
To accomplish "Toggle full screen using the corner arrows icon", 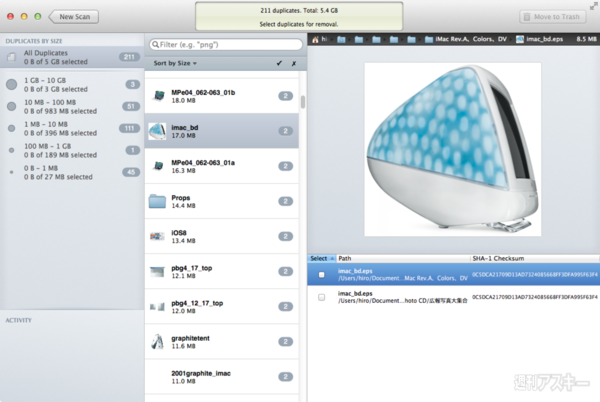I will [x=593, y=5].
